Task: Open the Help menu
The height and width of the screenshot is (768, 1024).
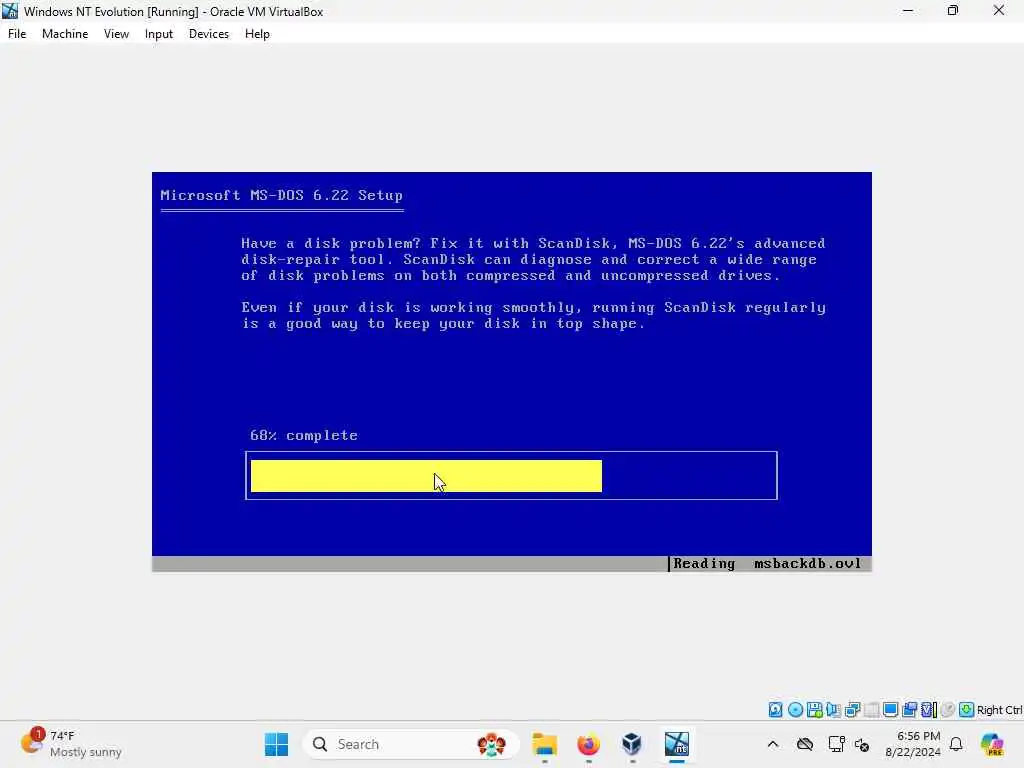Action: [257, 34]
